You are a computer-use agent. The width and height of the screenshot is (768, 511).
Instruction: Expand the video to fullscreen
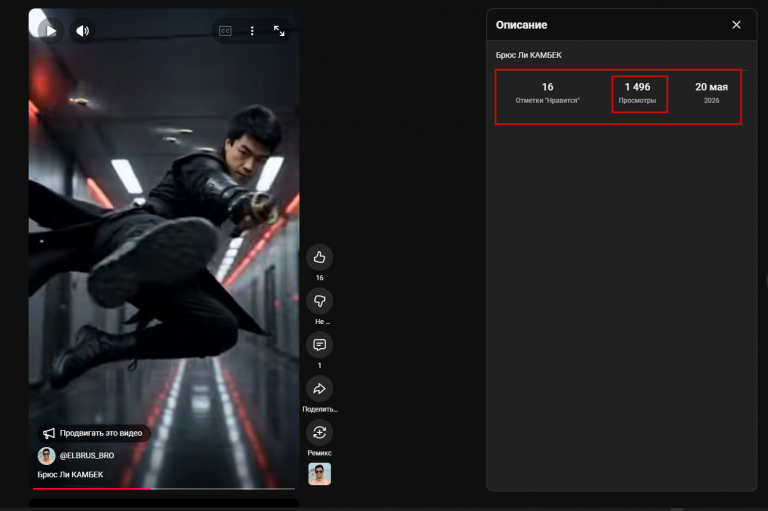[279, 31]
